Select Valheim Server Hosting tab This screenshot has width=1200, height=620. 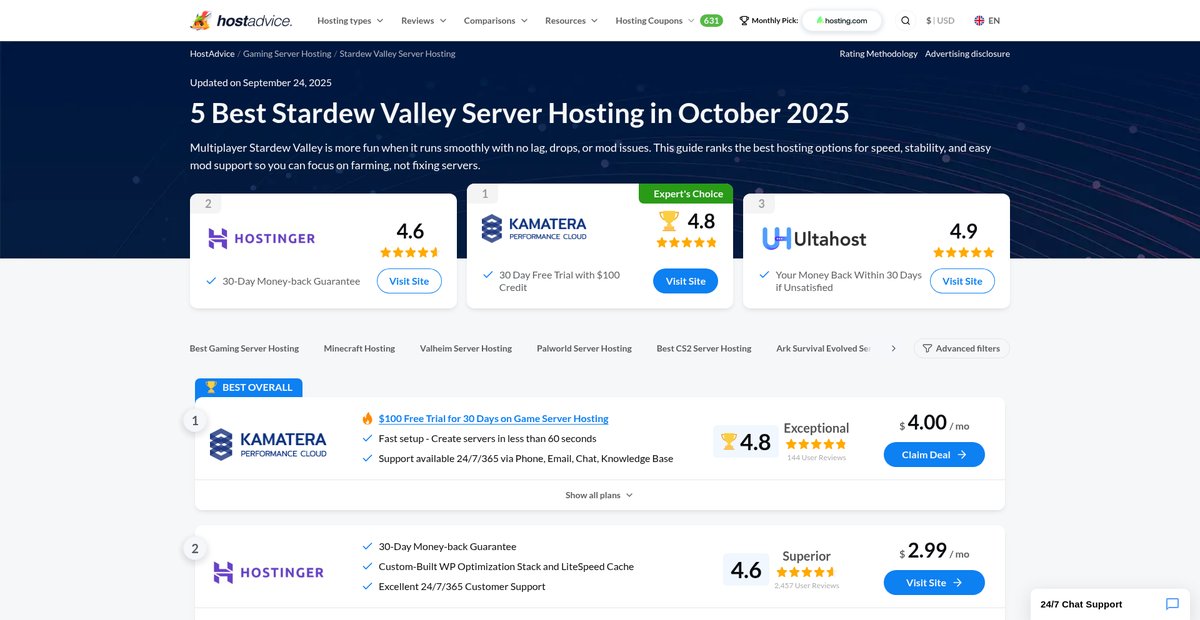pyautogui.click(x=466, y=348)
